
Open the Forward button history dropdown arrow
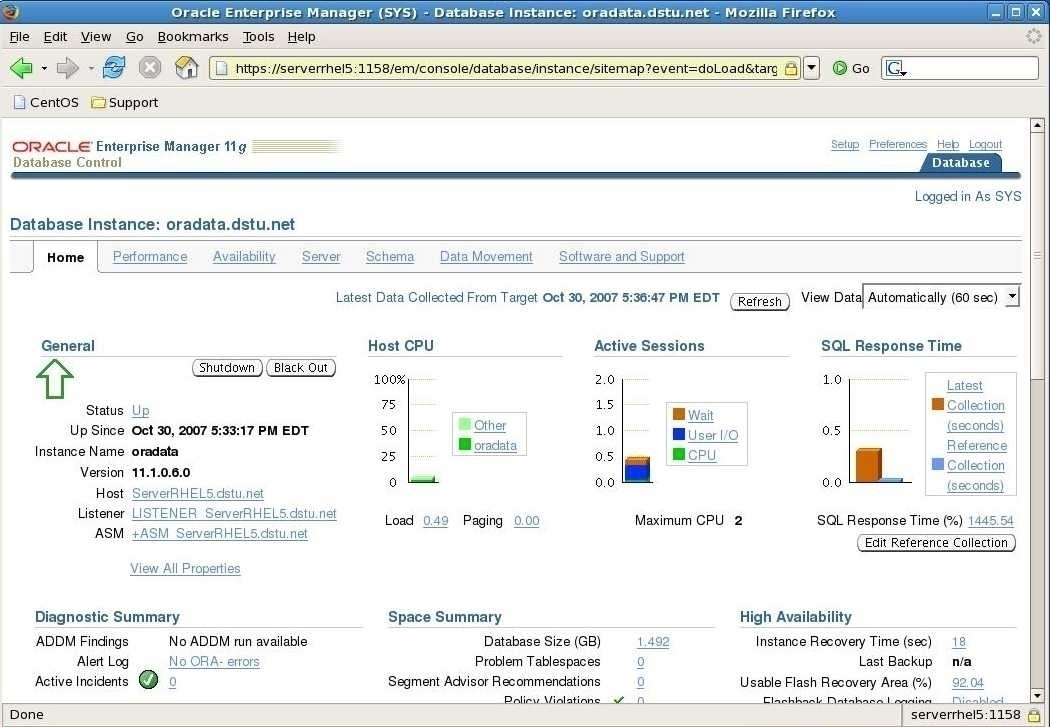(x=90, y=68)
